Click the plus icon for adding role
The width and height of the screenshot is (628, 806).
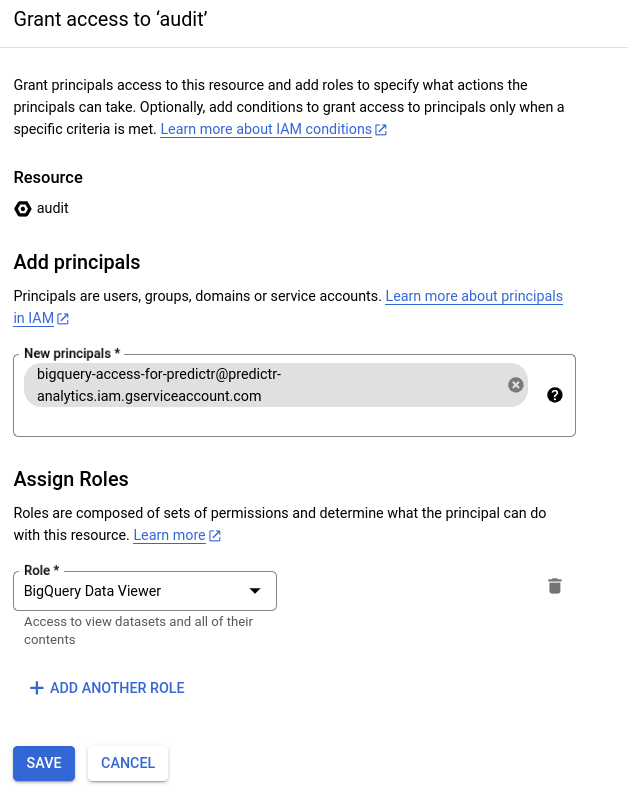click(36, 688)
